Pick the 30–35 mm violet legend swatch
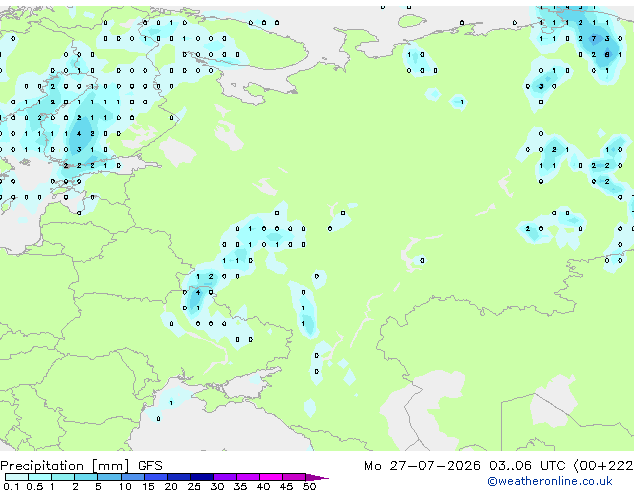 tap(224, 477)
